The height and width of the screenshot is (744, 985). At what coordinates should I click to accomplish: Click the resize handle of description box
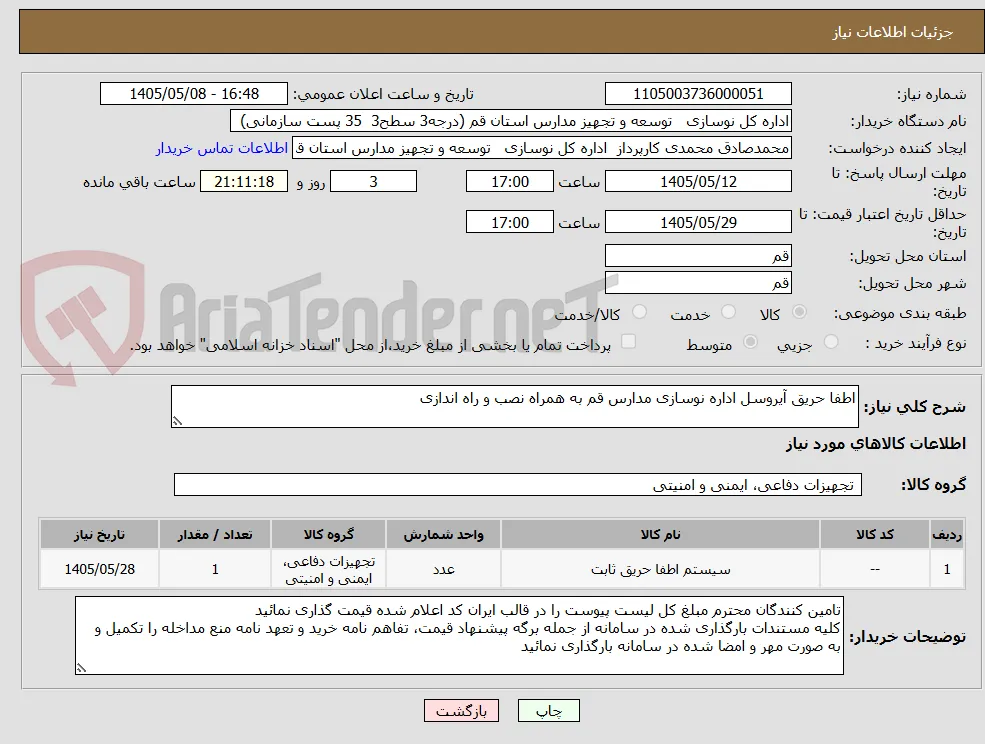pos(177,422)
